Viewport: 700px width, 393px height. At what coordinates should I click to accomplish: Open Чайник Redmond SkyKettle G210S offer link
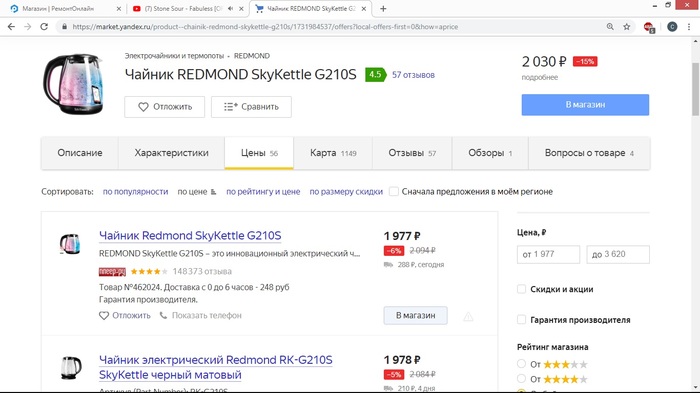[190, 235]
